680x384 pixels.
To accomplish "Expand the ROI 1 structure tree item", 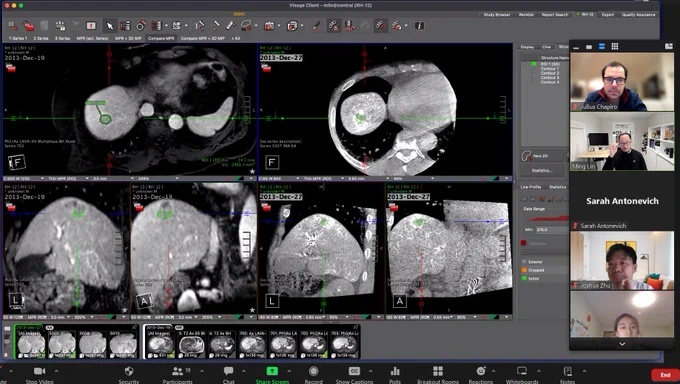I will click(524, 64).
